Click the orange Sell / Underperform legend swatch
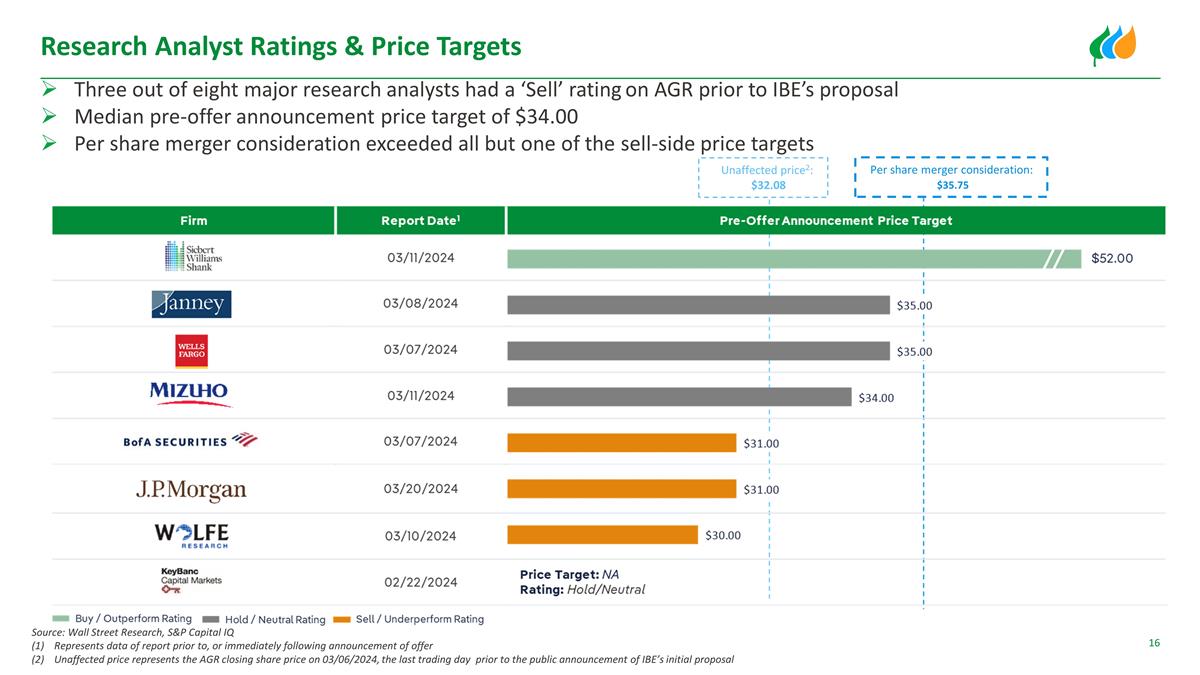This screenshot has height=675, width=1200. click(x=342, y=619)
